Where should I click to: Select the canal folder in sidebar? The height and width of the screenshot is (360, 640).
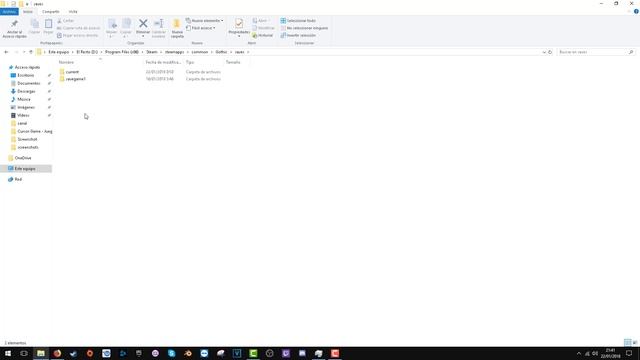22,123
